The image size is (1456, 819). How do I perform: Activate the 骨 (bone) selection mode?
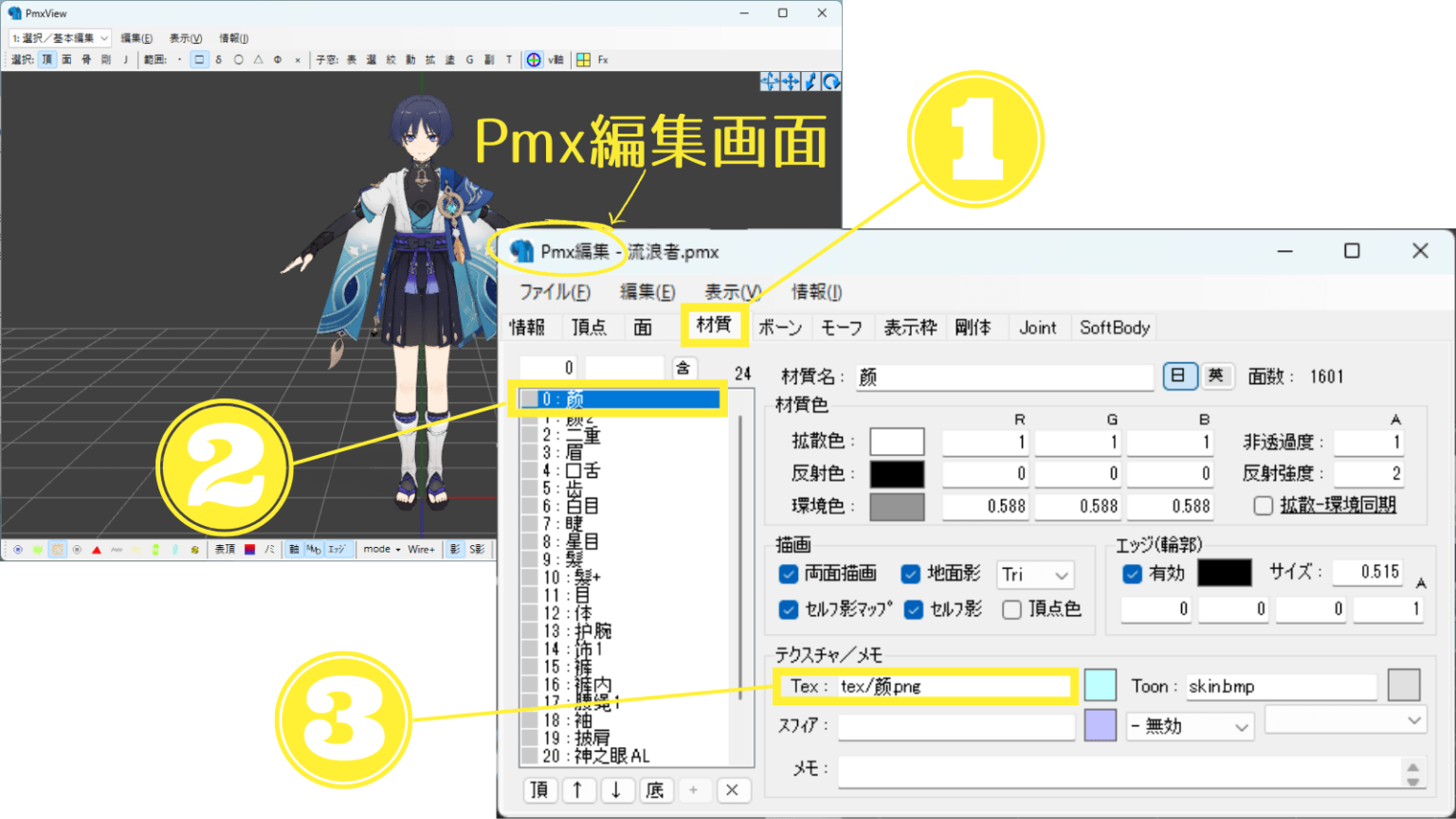[88, 59]
